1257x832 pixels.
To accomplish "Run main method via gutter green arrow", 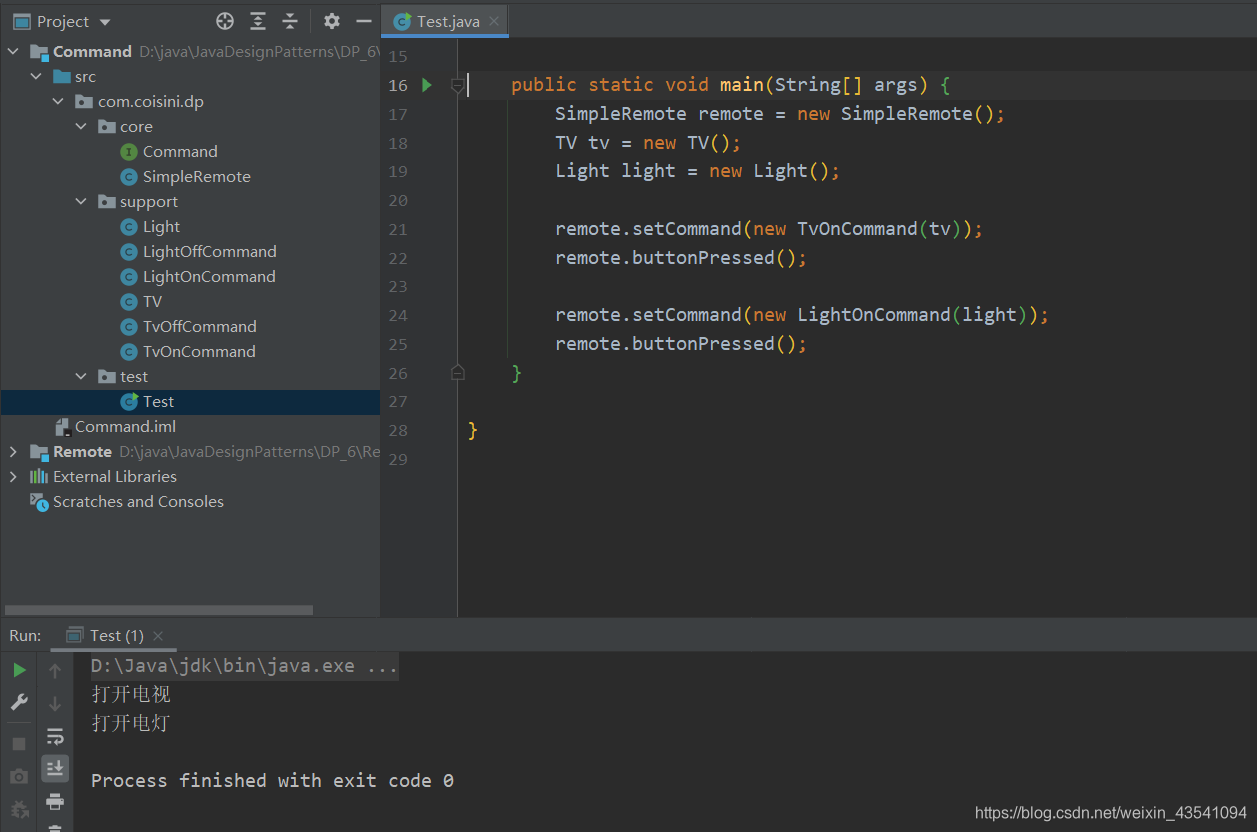I will coord(427,85).
